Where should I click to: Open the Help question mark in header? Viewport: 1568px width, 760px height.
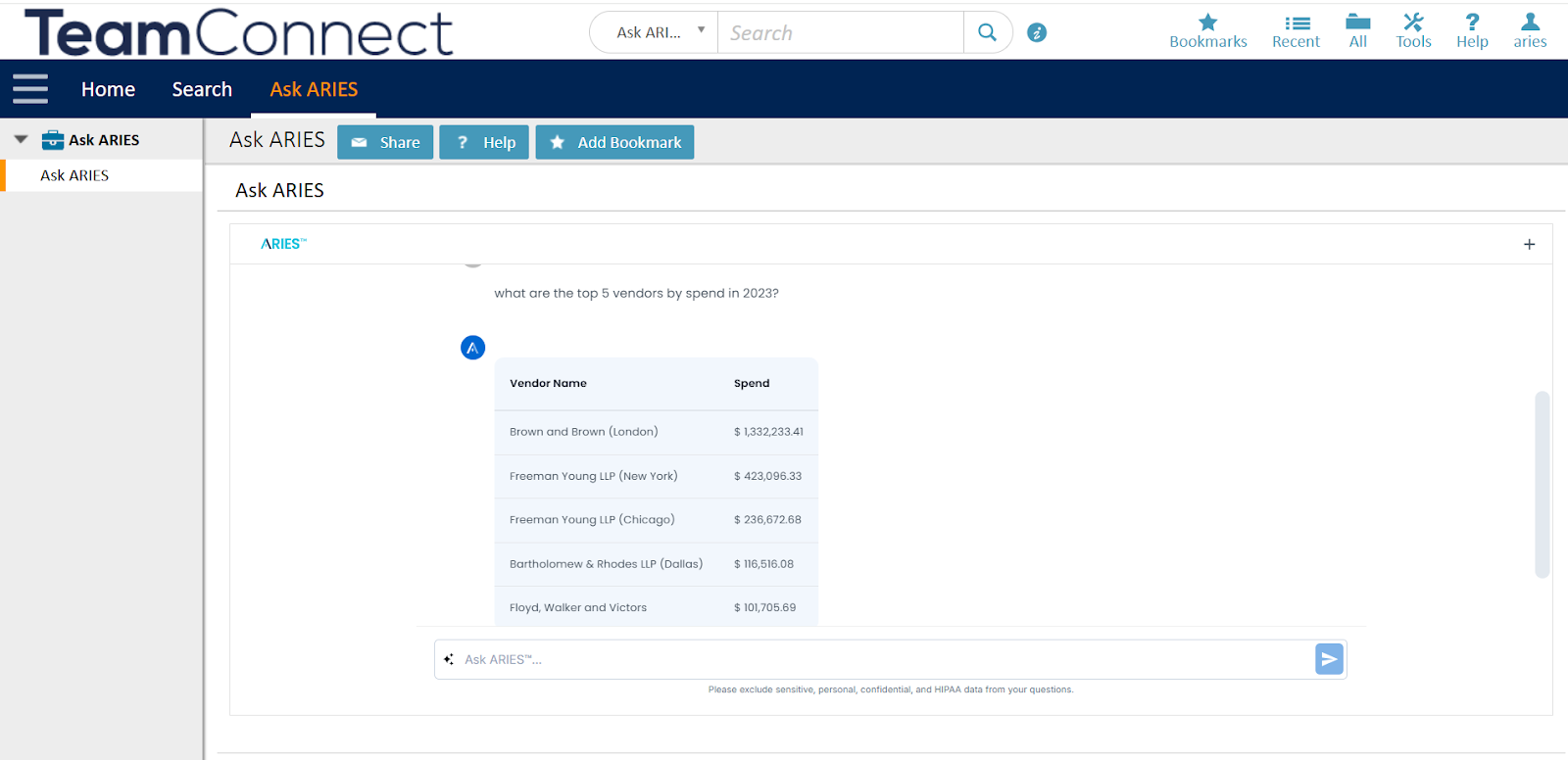click(x=1472, y=22)
